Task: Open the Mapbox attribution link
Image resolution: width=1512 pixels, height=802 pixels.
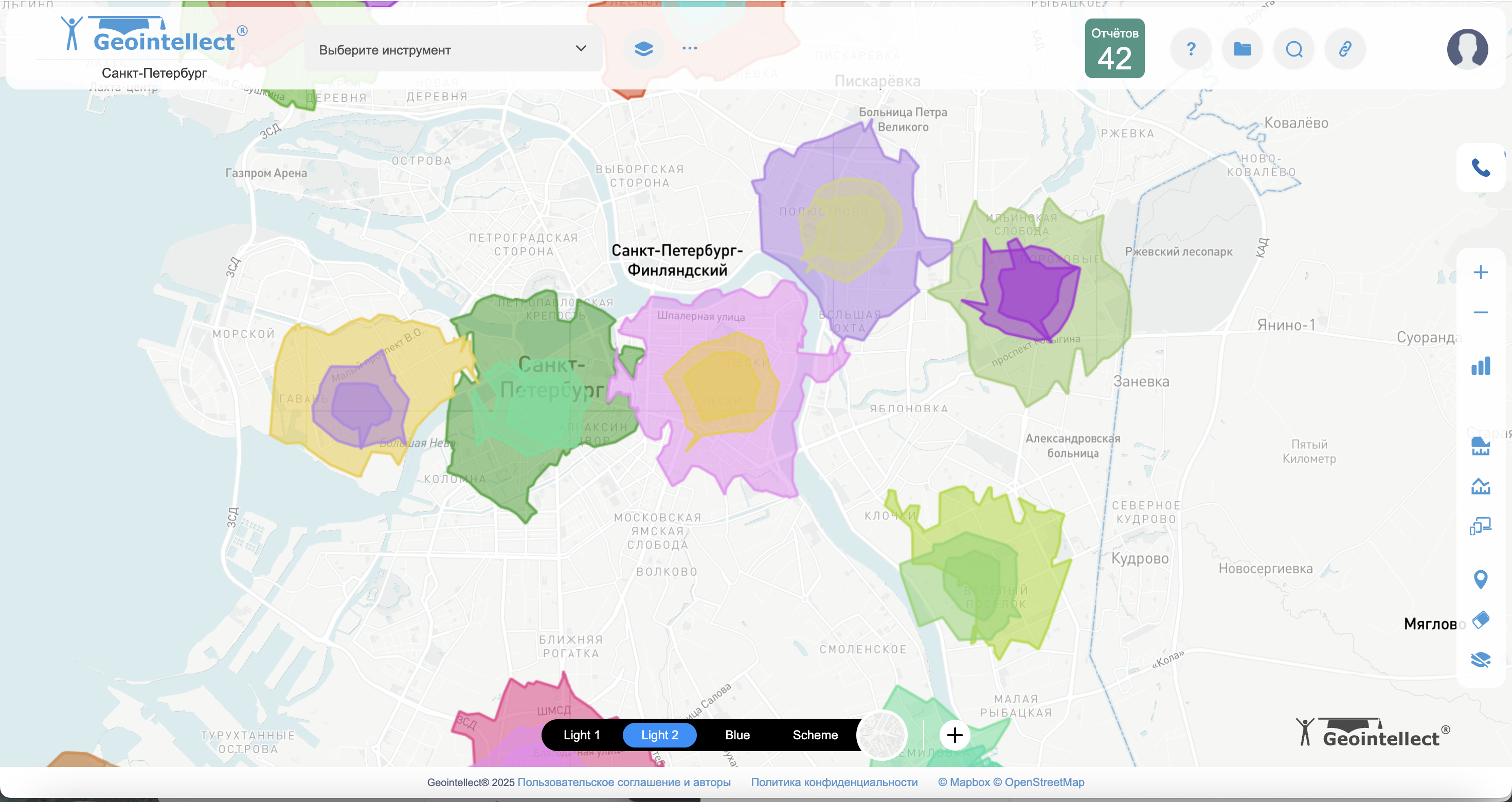Action: 965,782
